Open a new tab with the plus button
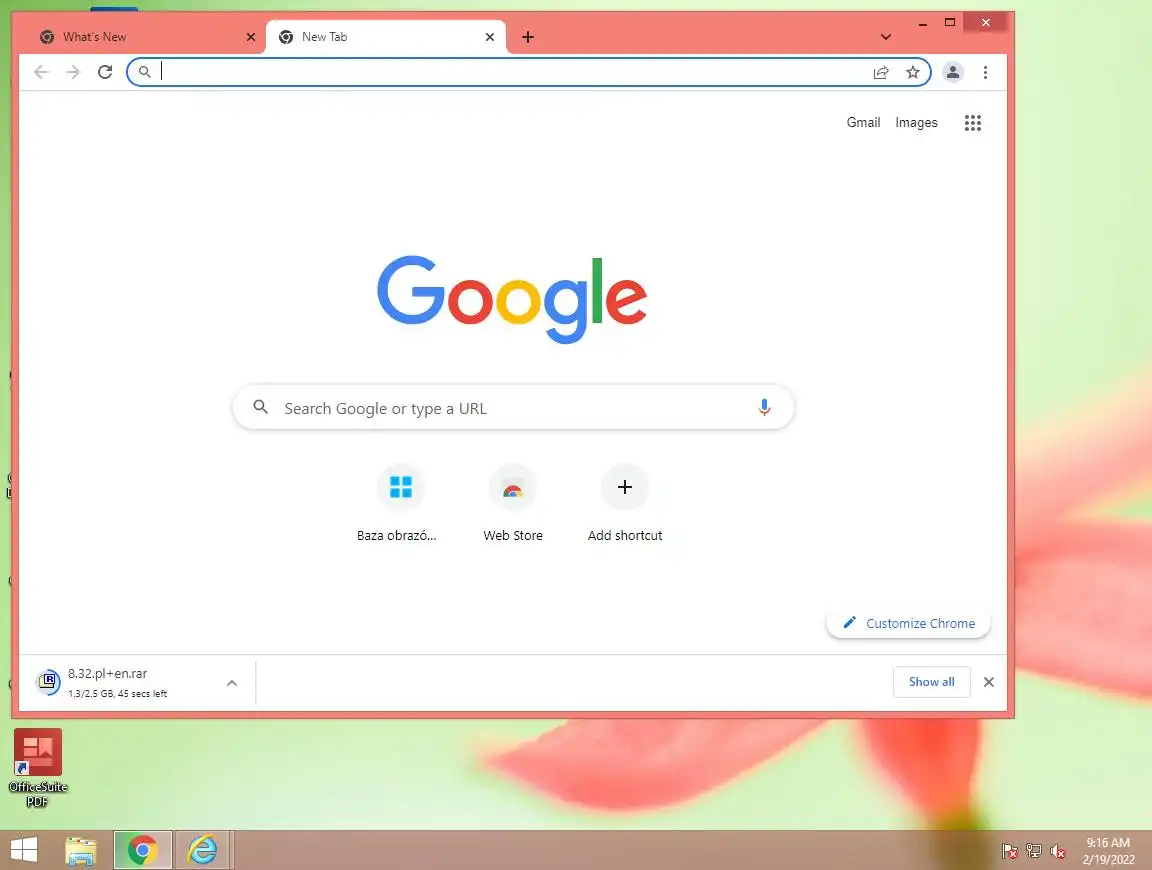This screenshot has height=870, width=1152. click(x=528, y=37)
